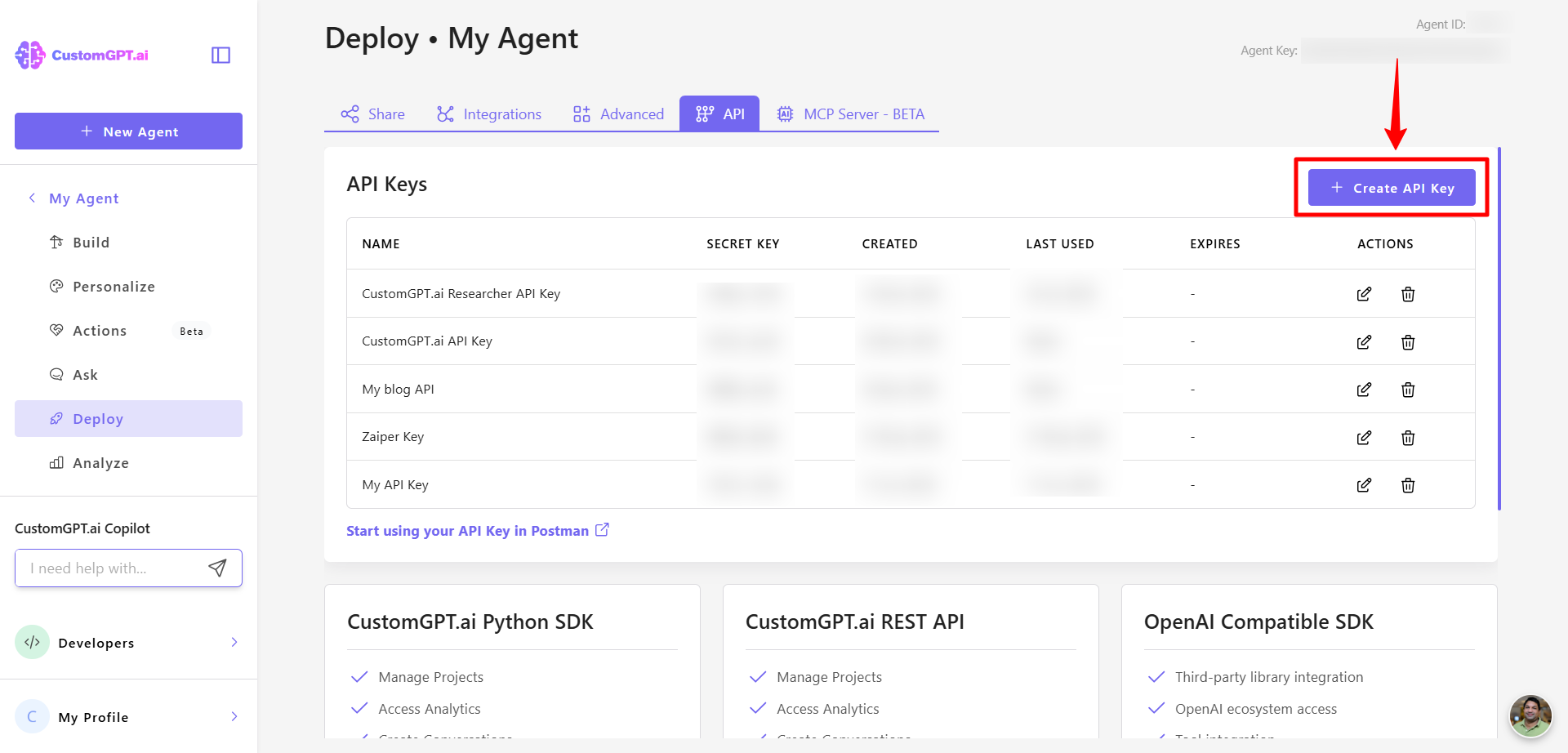Delete the CustomGPT.ai Researcher API Key

[1408, 294]
